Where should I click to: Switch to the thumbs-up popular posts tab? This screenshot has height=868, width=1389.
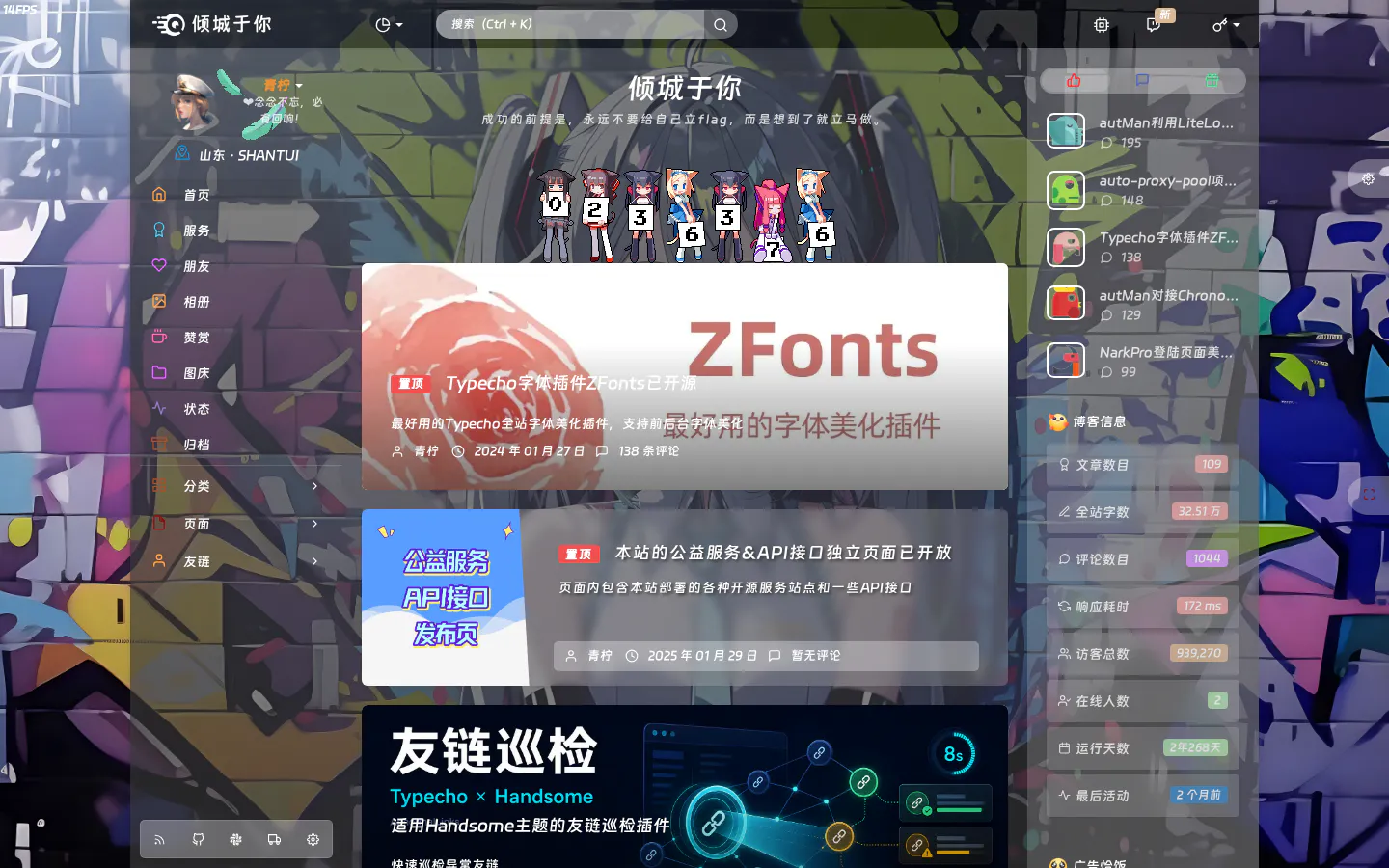point(1074,81)
